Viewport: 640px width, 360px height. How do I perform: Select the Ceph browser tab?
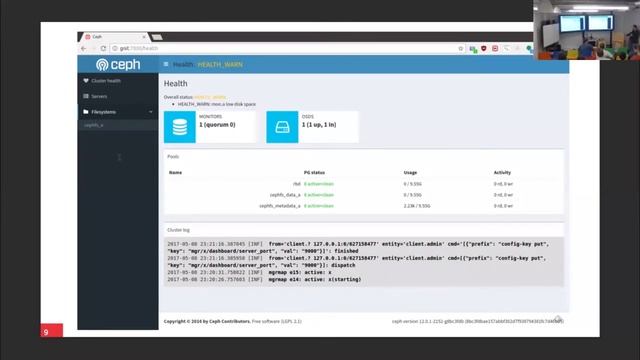[114, 37]
